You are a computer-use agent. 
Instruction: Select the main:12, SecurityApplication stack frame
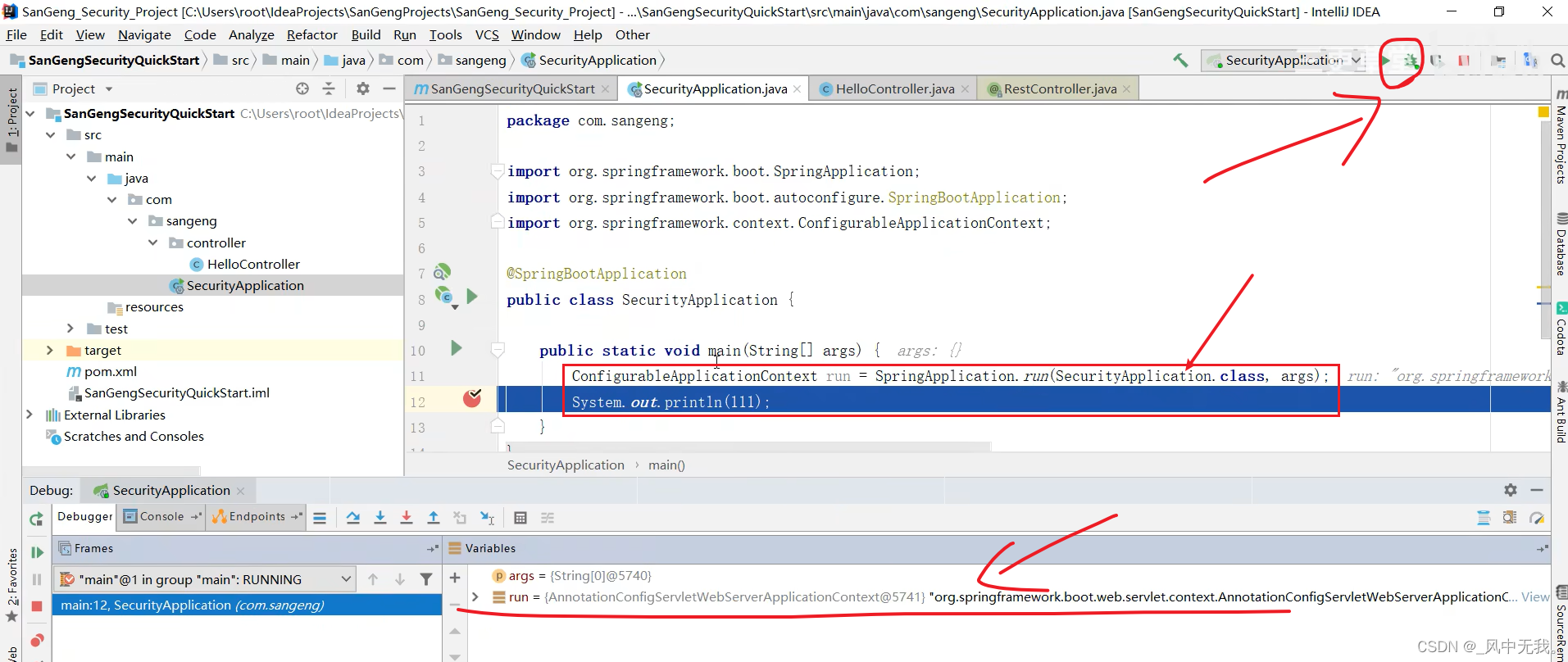coord(247,605)
